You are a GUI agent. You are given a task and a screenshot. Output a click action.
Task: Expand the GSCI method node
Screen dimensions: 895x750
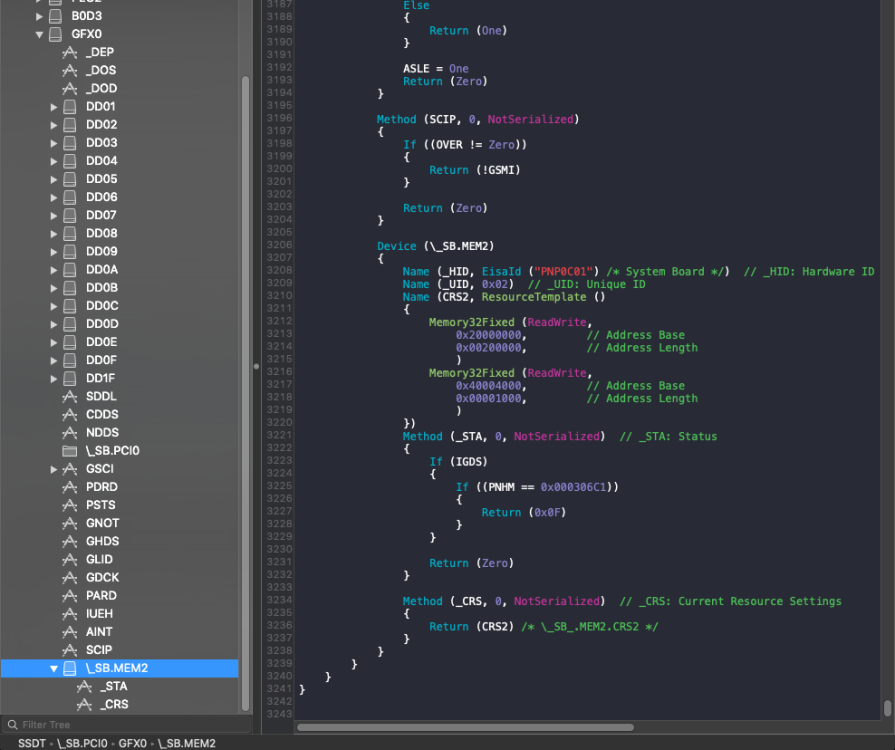coord(54,469)
